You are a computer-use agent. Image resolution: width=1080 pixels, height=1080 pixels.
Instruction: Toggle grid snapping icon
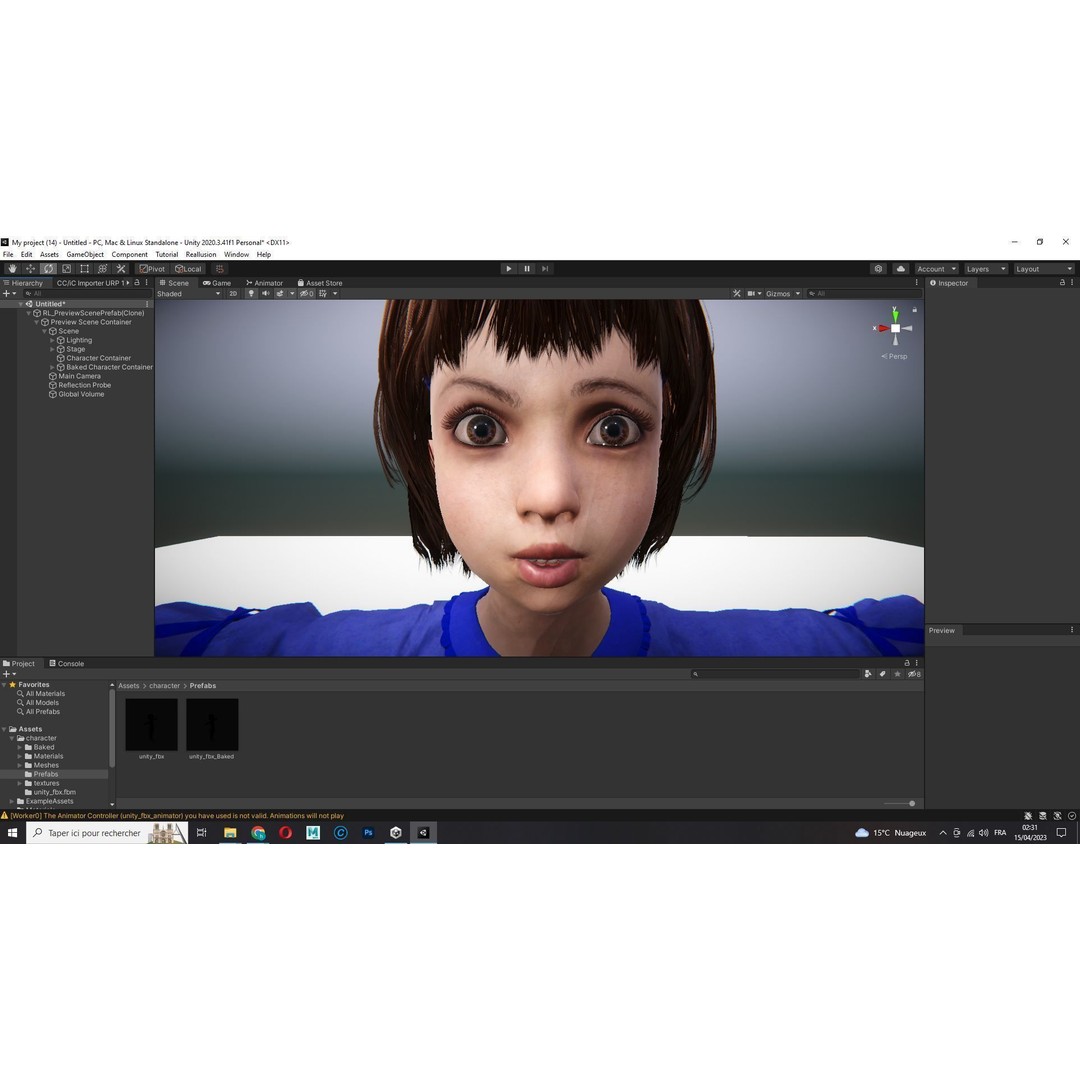tap(220, 269)
